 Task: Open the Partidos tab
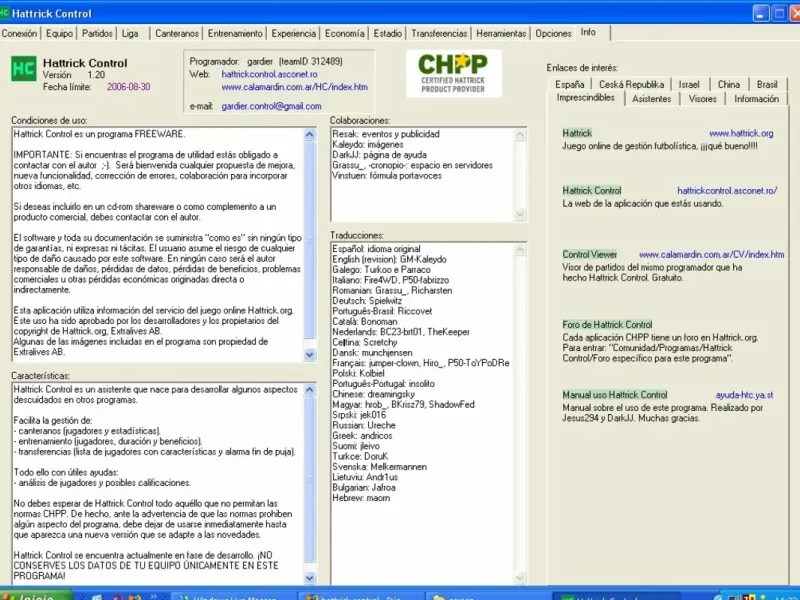[x=97, y=34]
